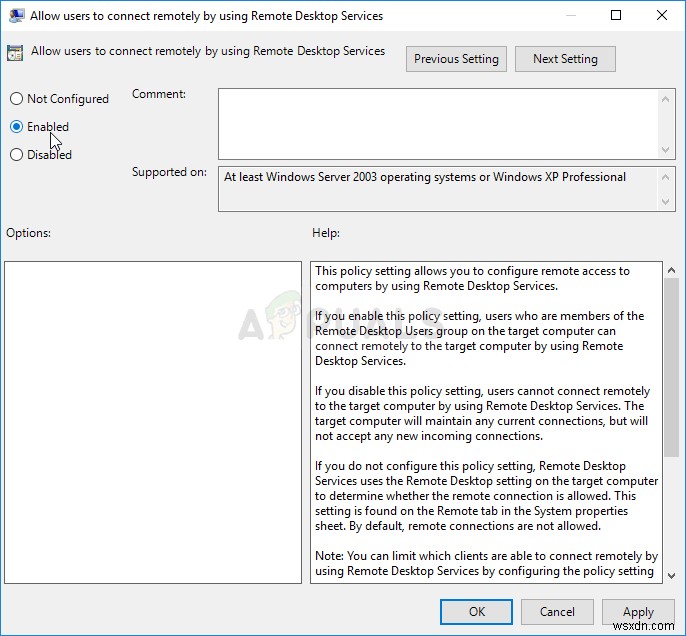Click 'If you disable this policy setting' paragraph
This screenshot has width=686, height=636.
tap(483, 413)
